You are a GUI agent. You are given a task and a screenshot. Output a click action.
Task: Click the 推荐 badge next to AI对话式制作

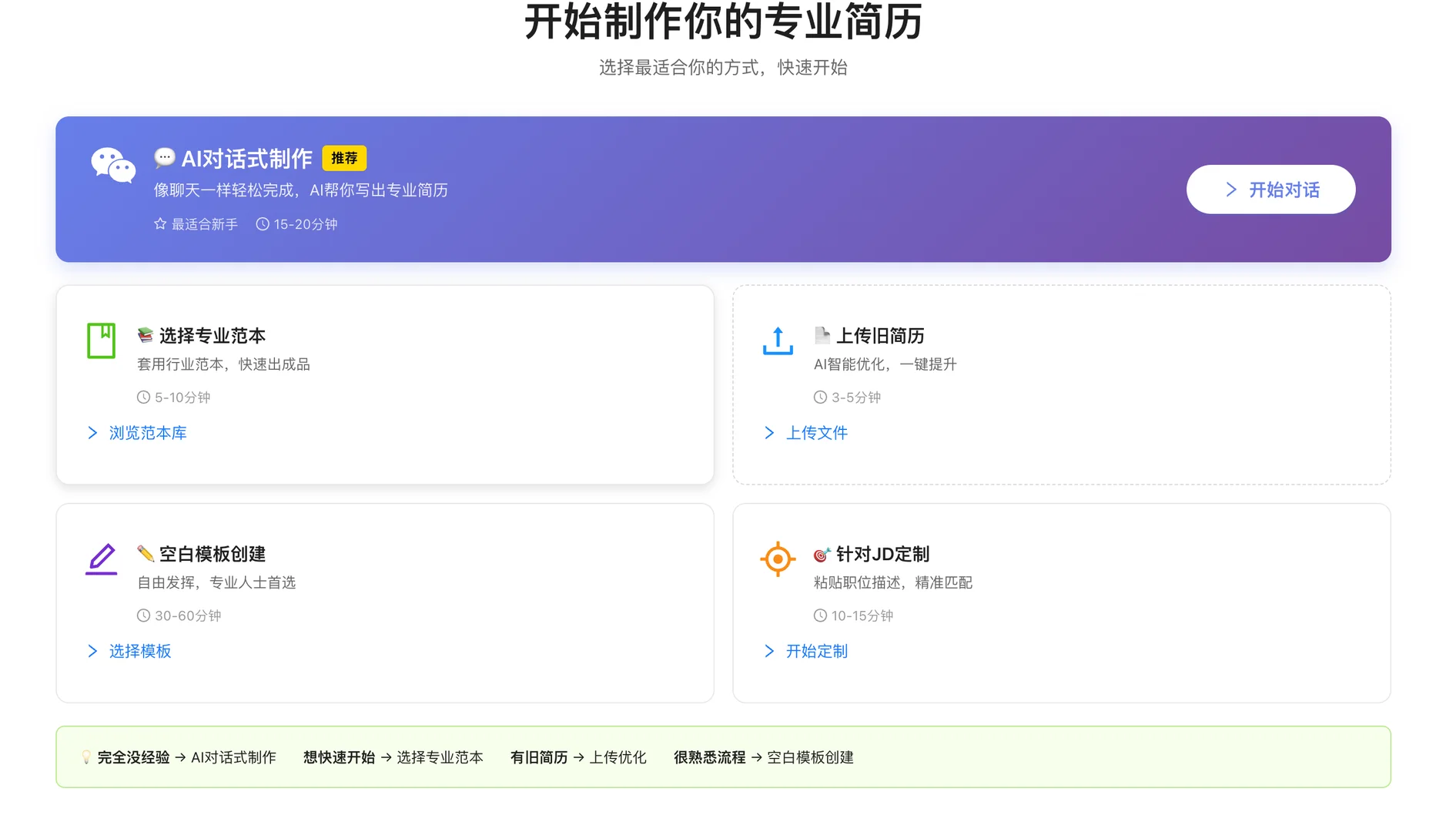click(x=345, y=158)
